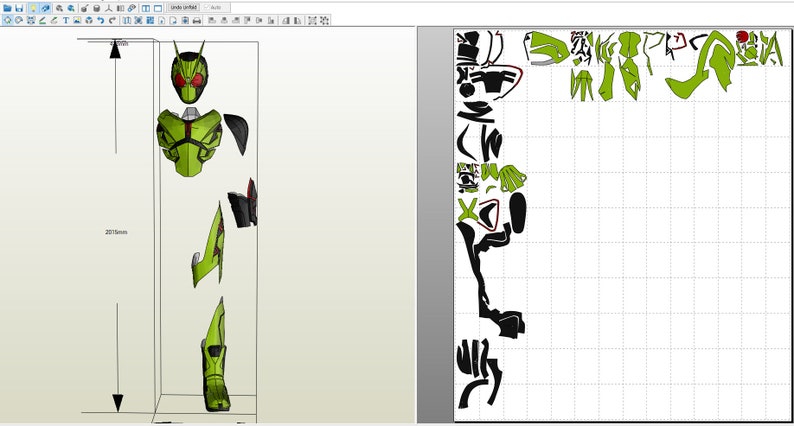The width and height of the screenshot is (794, 426).
Task: Click the chain link icon in toolbar
Action: click(x=132, y=8)
